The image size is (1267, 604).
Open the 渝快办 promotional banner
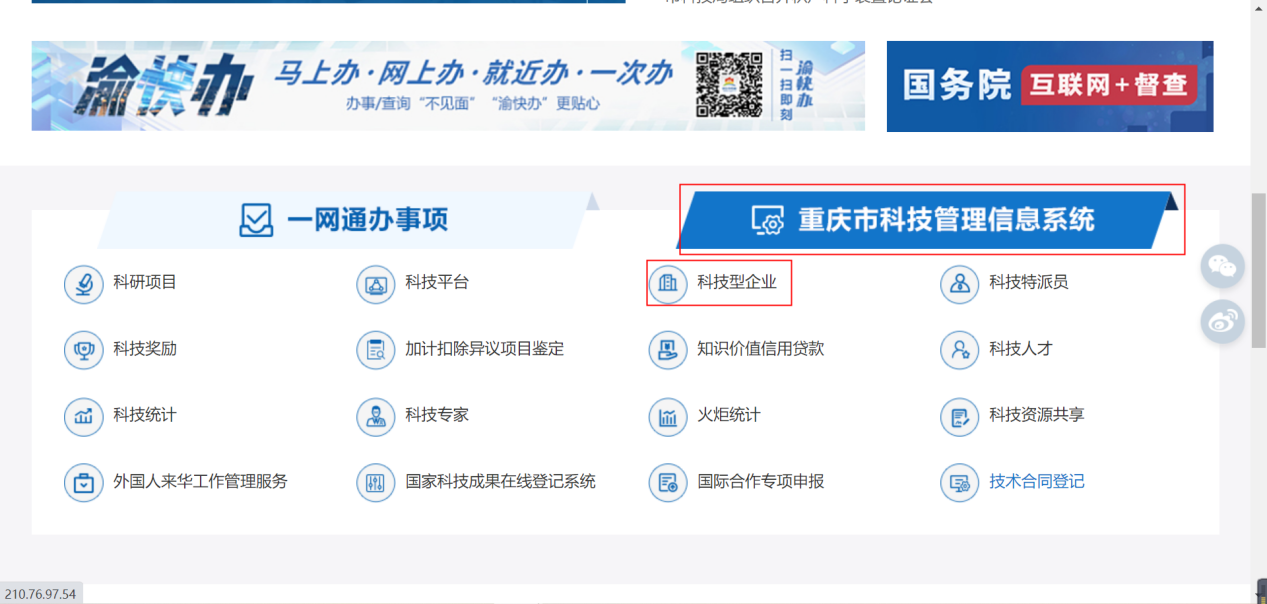pyautogui.click(x=400, y=86)
